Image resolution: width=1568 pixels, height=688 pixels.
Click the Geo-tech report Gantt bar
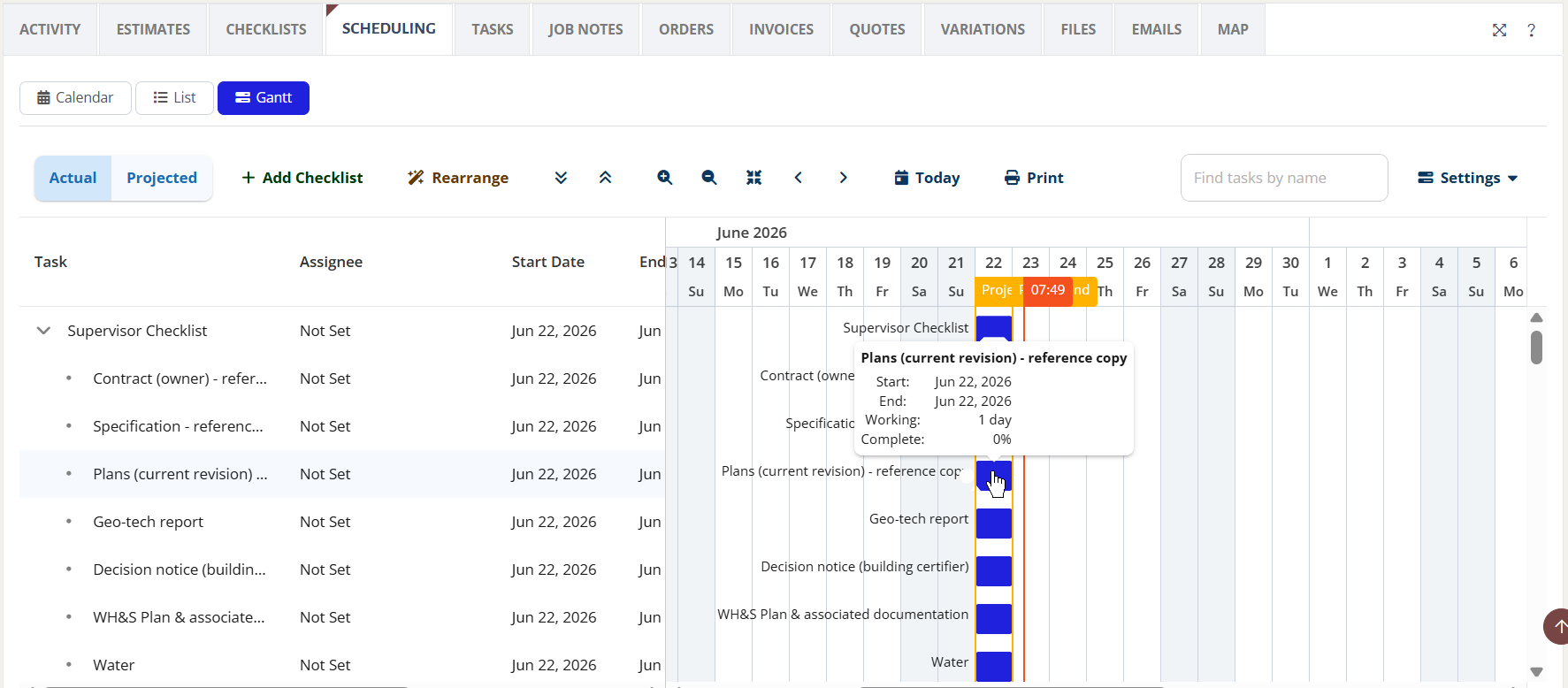coord(994,524)
